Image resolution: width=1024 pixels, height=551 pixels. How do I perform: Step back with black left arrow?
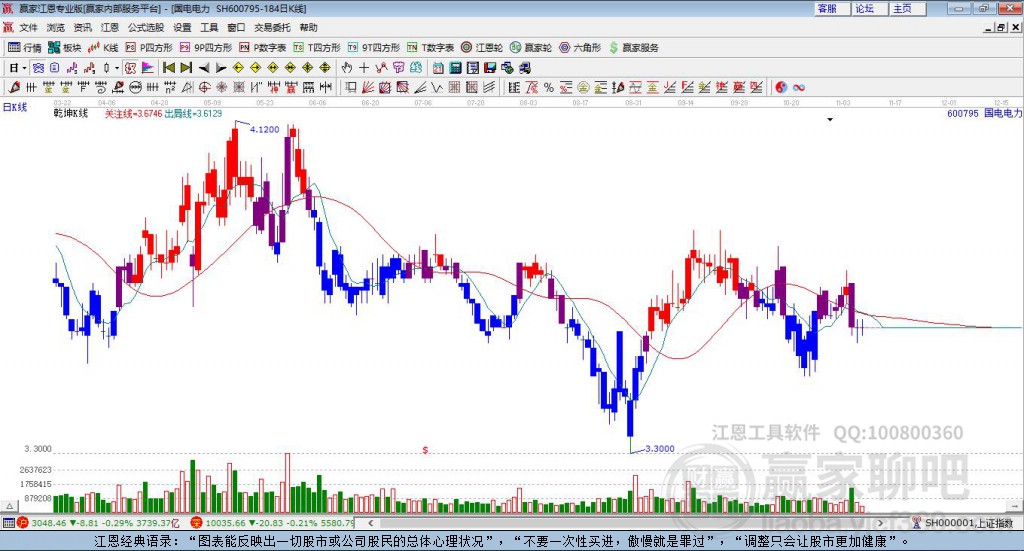204,67
